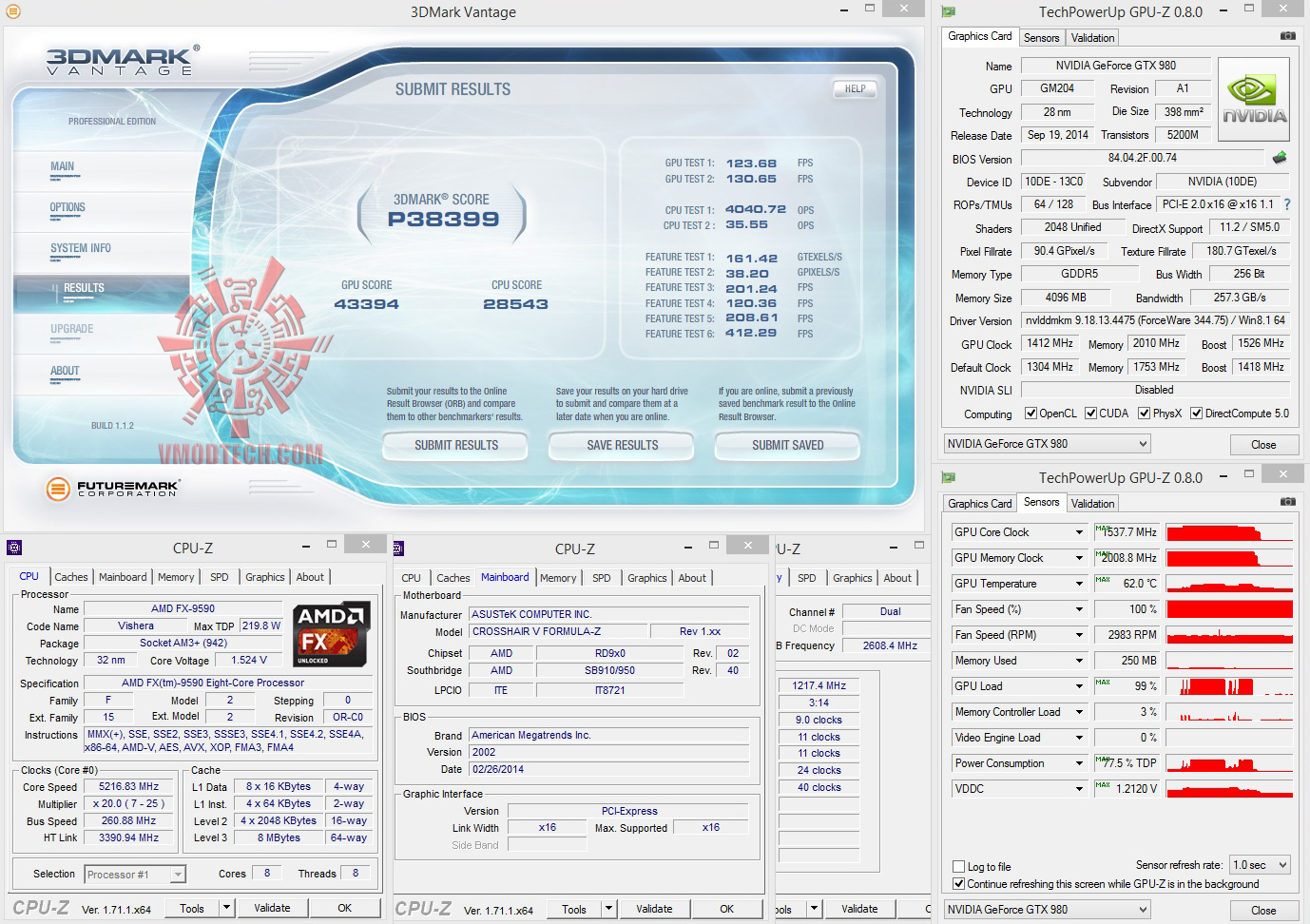Open the Memory Controller Load sensor dropdown

(1080, 712)
